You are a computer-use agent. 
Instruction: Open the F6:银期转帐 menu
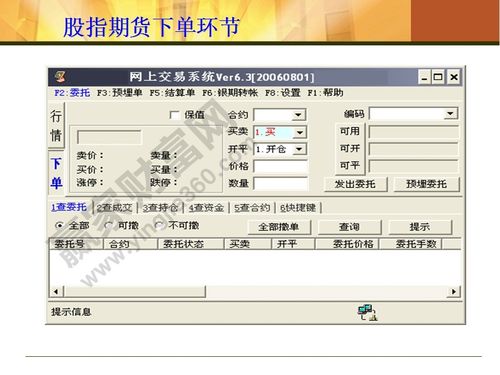click(230, 93)
